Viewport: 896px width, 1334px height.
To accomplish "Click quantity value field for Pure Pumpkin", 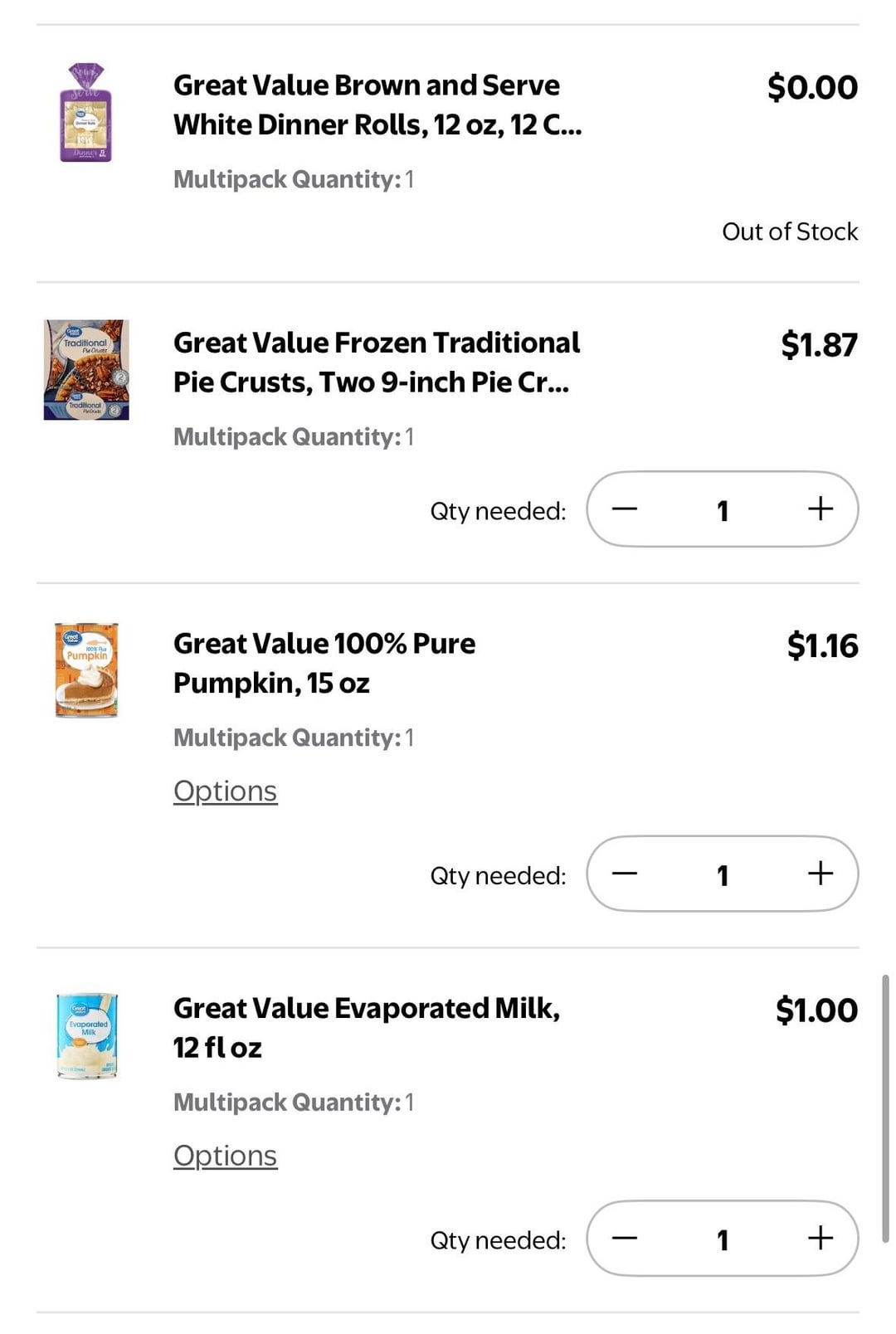I will pos(723,874).
